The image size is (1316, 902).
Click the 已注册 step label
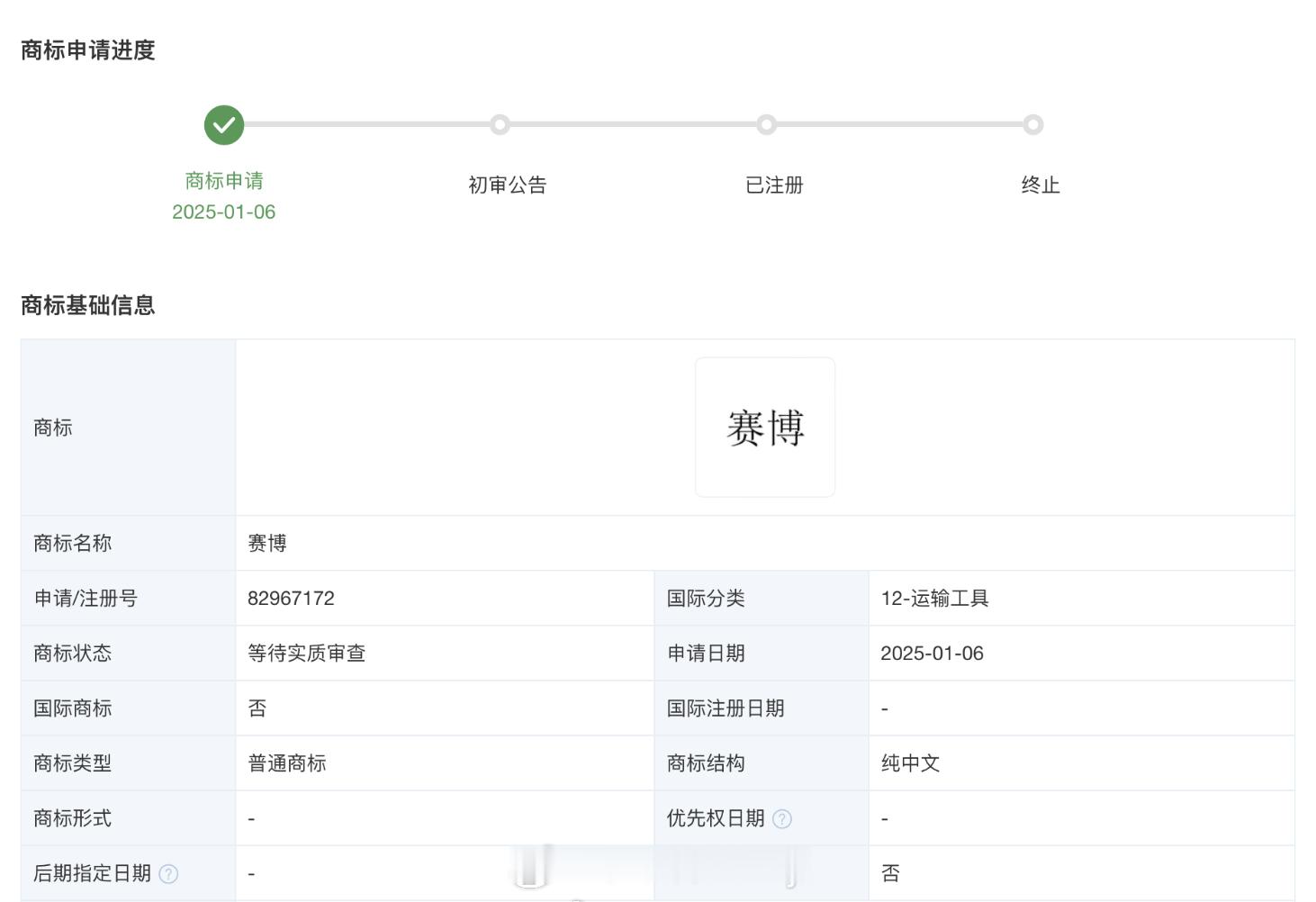[x=774, y=185]
